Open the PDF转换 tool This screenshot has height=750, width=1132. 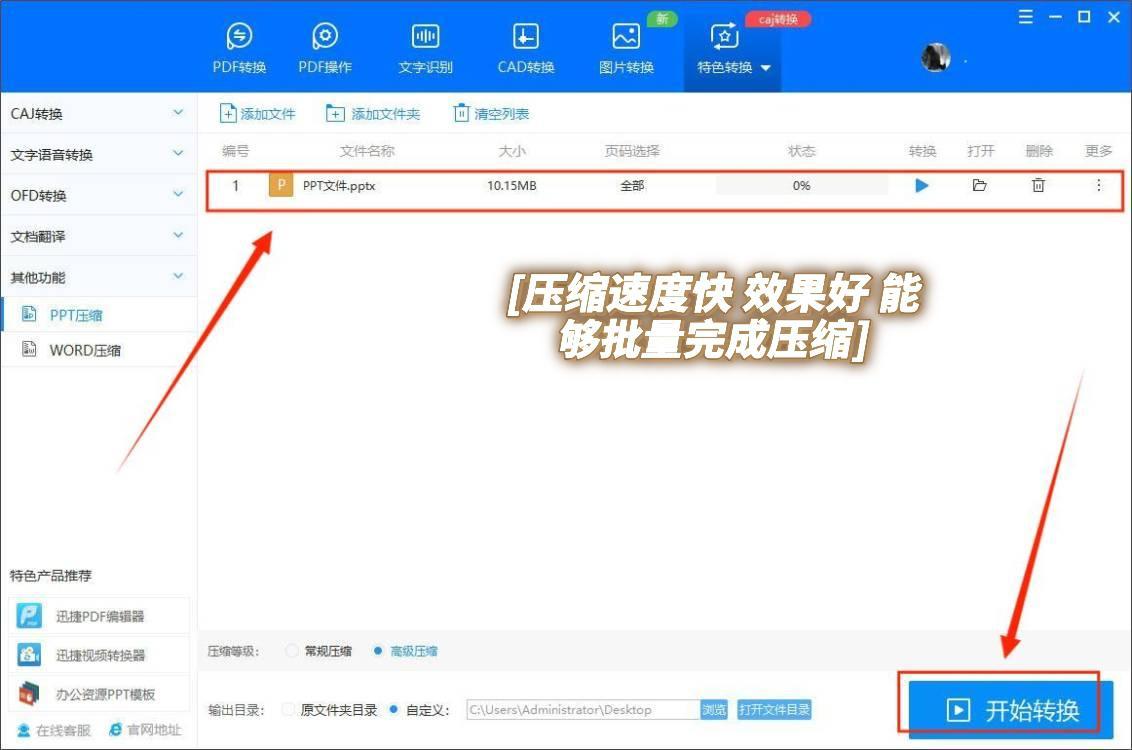click(238, 45)
